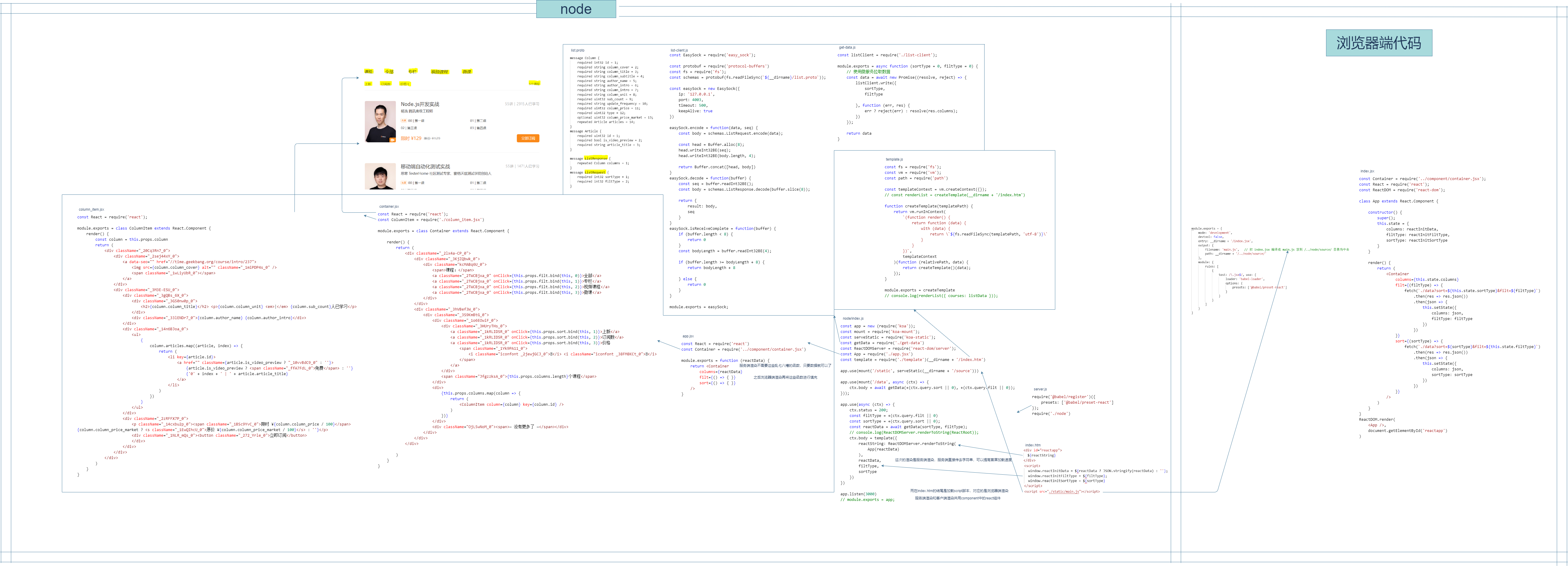Image resolution: width=1568 pixels, height=566 pixels.
Task: Open the '移动端自动化测试实战' course title
Action: tap(426, 166)
